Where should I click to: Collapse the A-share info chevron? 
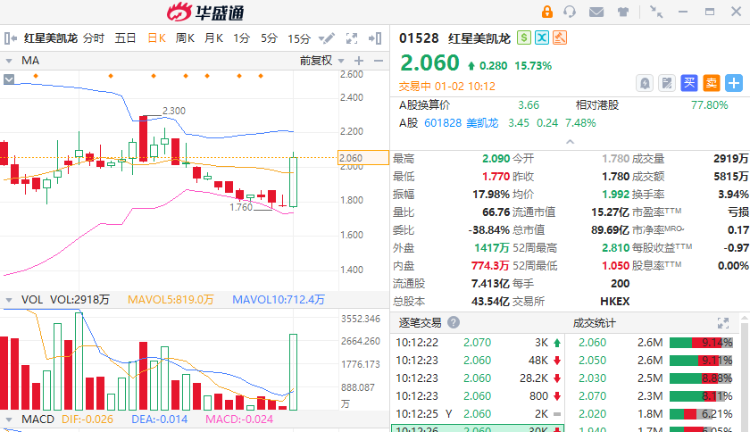coord(570,142)
